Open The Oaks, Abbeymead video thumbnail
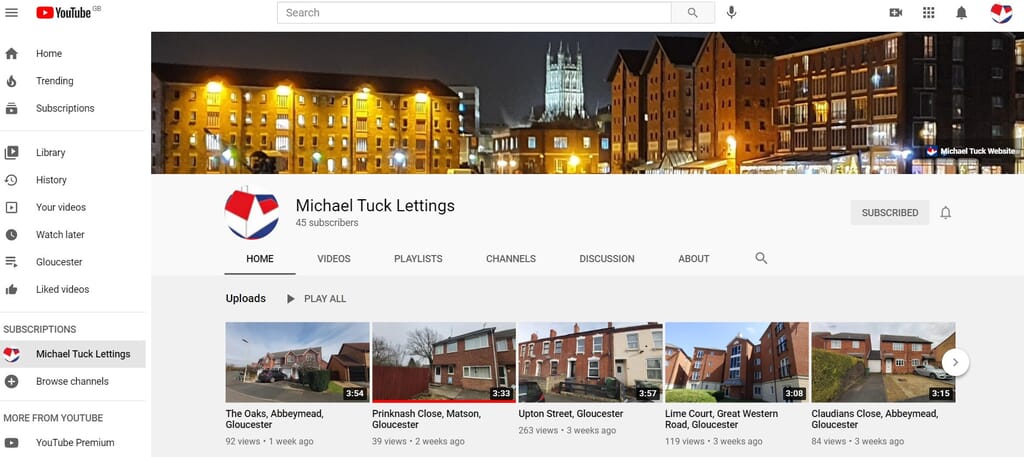The width and height of the screenshot is (1024, 457). pos(297,362)
